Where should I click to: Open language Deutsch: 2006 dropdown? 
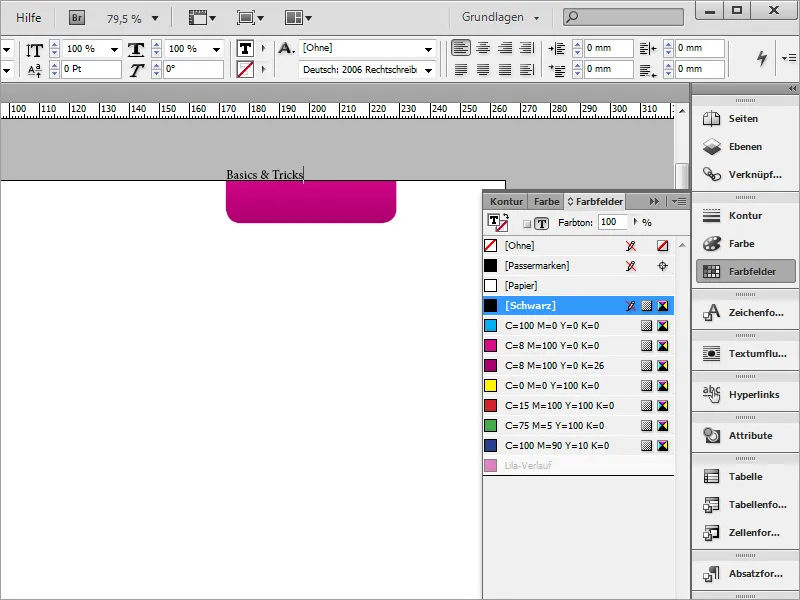click(x=428, y=70)
